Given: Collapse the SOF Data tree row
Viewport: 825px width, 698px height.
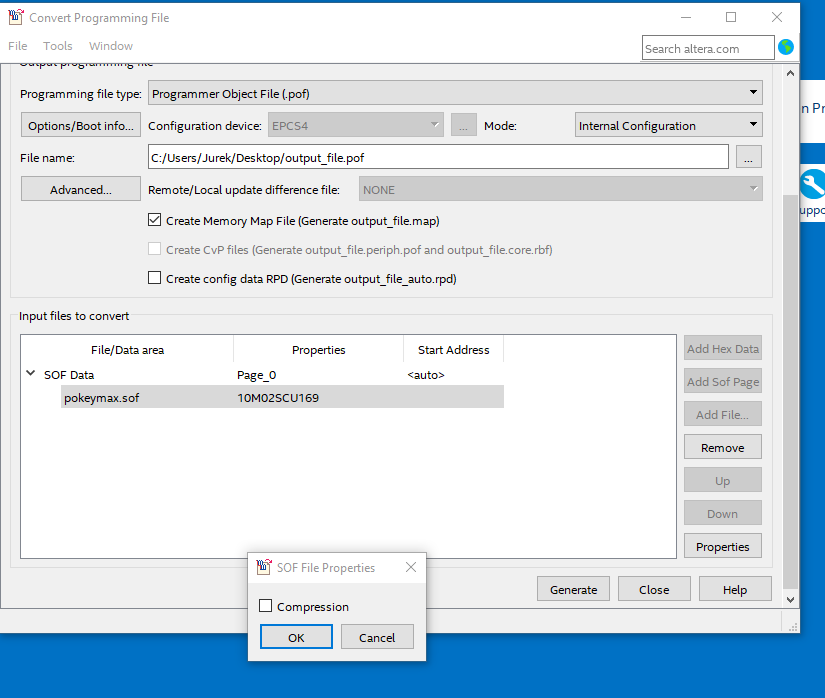Looking at the screenshot, I should [x=31, y=373].
